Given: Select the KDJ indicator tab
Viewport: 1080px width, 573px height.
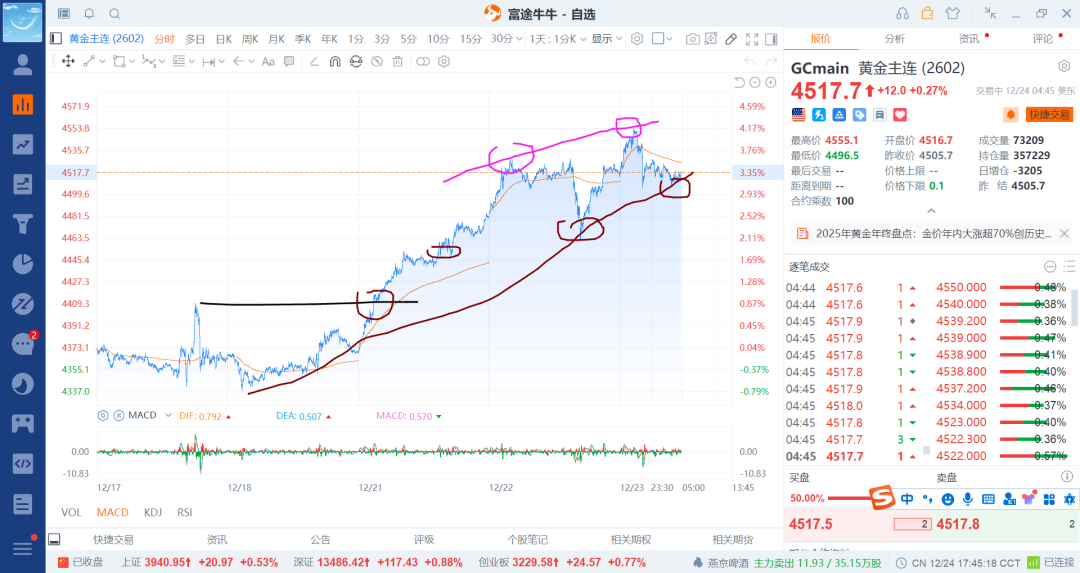Looking at the screenshot, I should tap(154, 512).
